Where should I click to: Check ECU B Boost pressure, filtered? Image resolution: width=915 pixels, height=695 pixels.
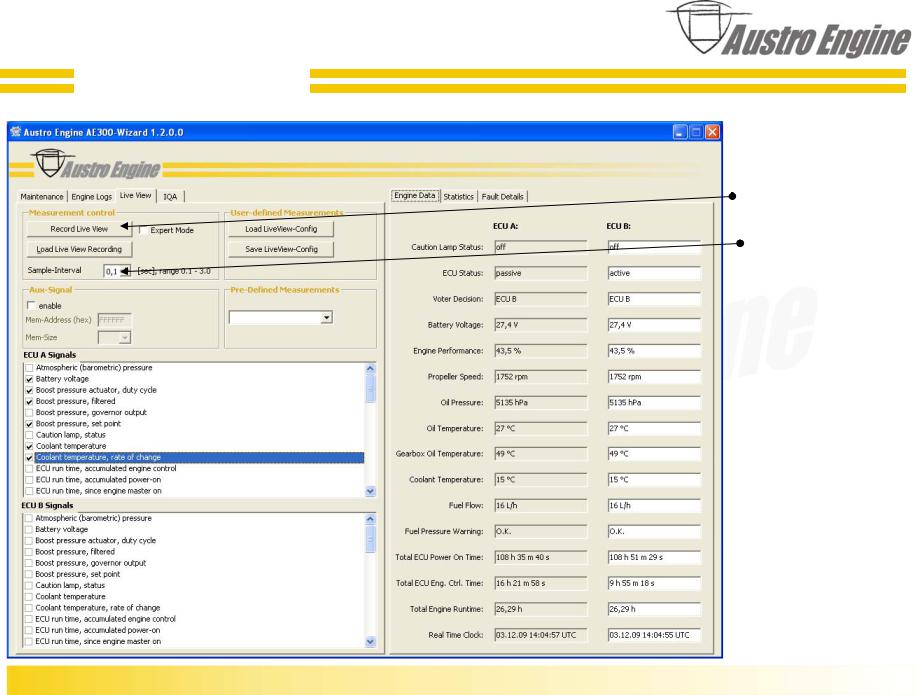[29, 552]
